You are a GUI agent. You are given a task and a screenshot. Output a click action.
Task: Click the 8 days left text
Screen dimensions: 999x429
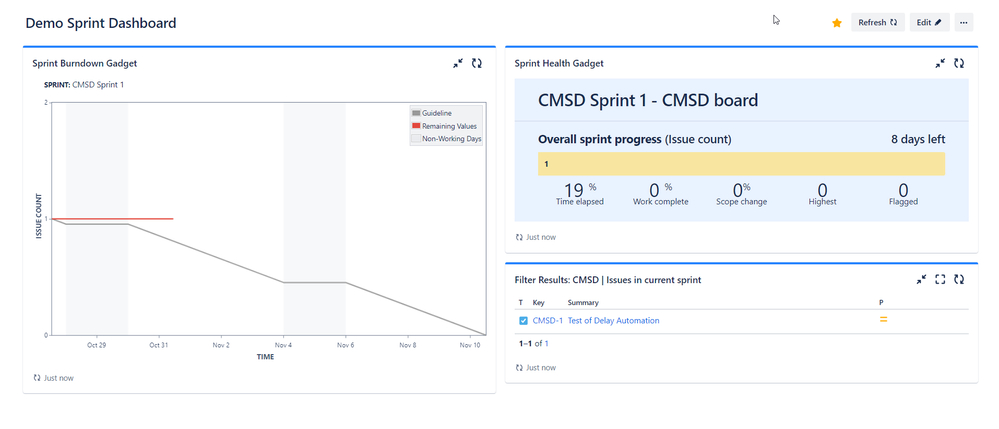tap(918, 139)
